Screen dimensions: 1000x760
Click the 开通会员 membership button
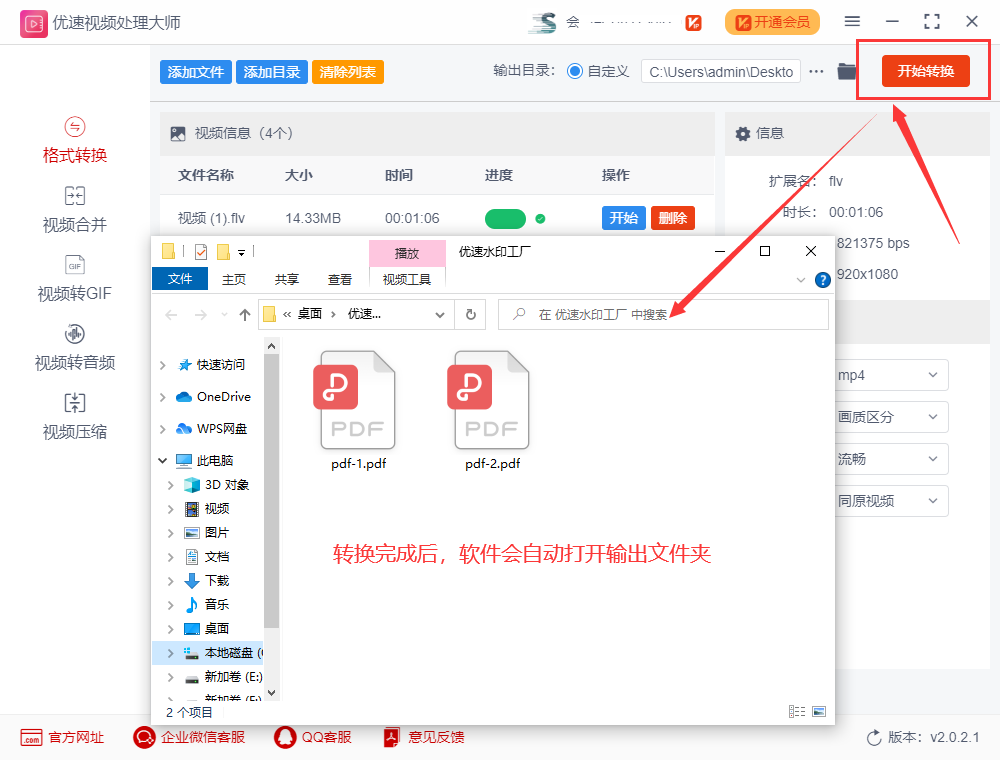pyautogui.click(x=772, y=22)
